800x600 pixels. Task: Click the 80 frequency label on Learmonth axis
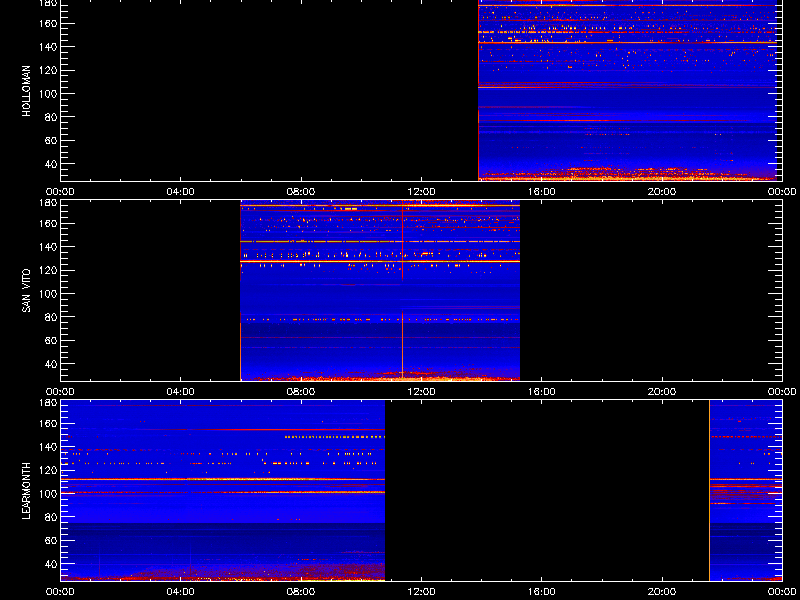52,517
